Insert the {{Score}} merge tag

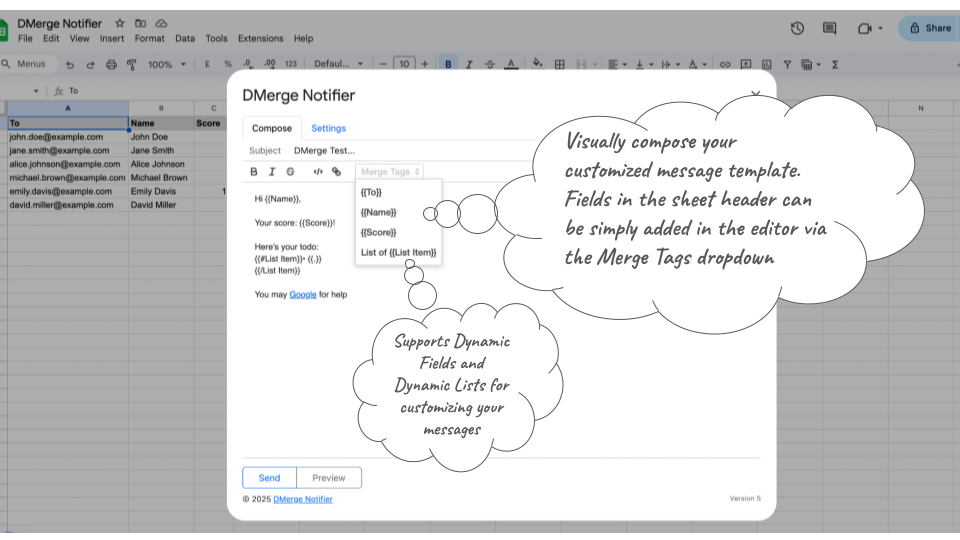coord(378,232)
